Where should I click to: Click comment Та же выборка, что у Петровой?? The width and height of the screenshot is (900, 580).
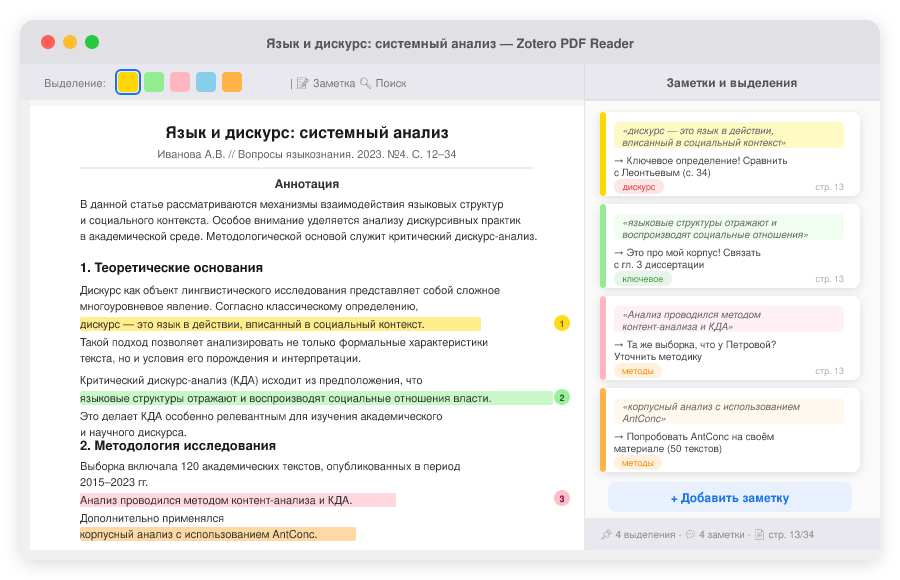point(695,350)
